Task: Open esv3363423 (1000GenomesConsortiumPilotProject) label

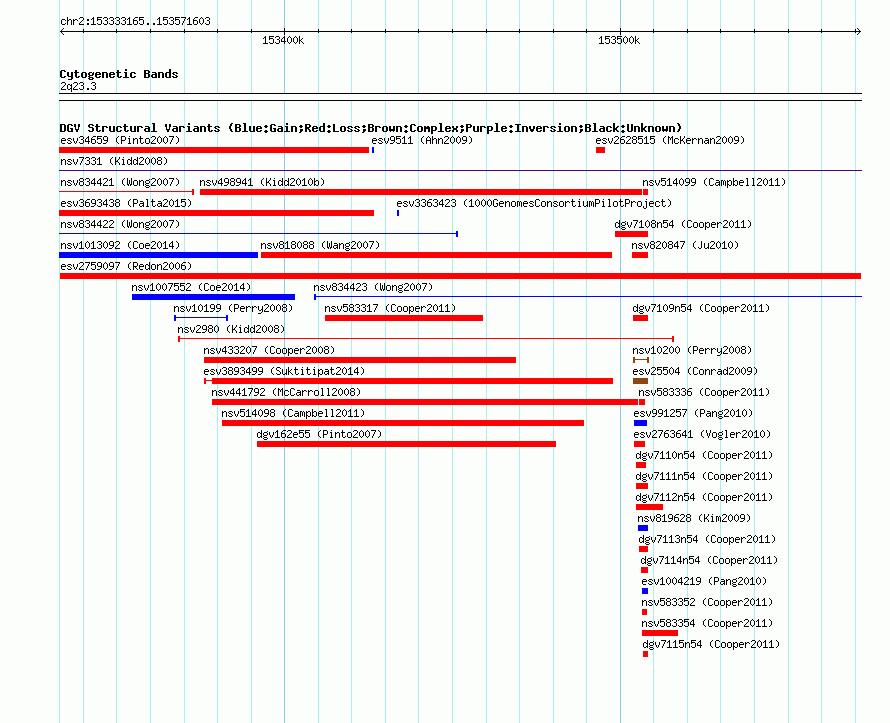Action: pyautogui.click(x=534, y=203)
